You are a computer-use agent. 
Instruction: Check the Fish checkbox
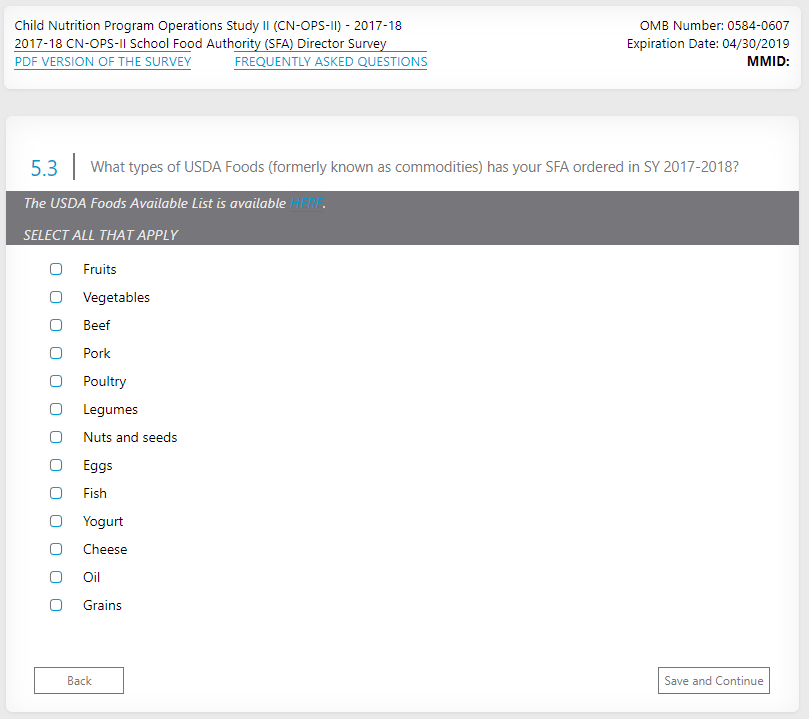56,493
